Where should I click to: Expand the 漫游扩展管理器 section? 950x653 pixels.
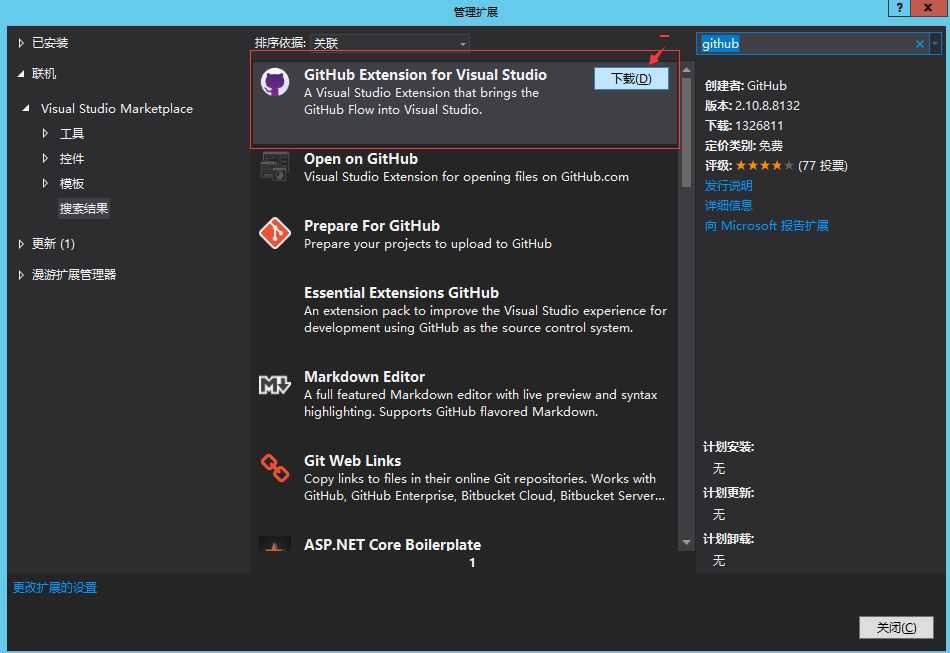click(x=21, y=274)
